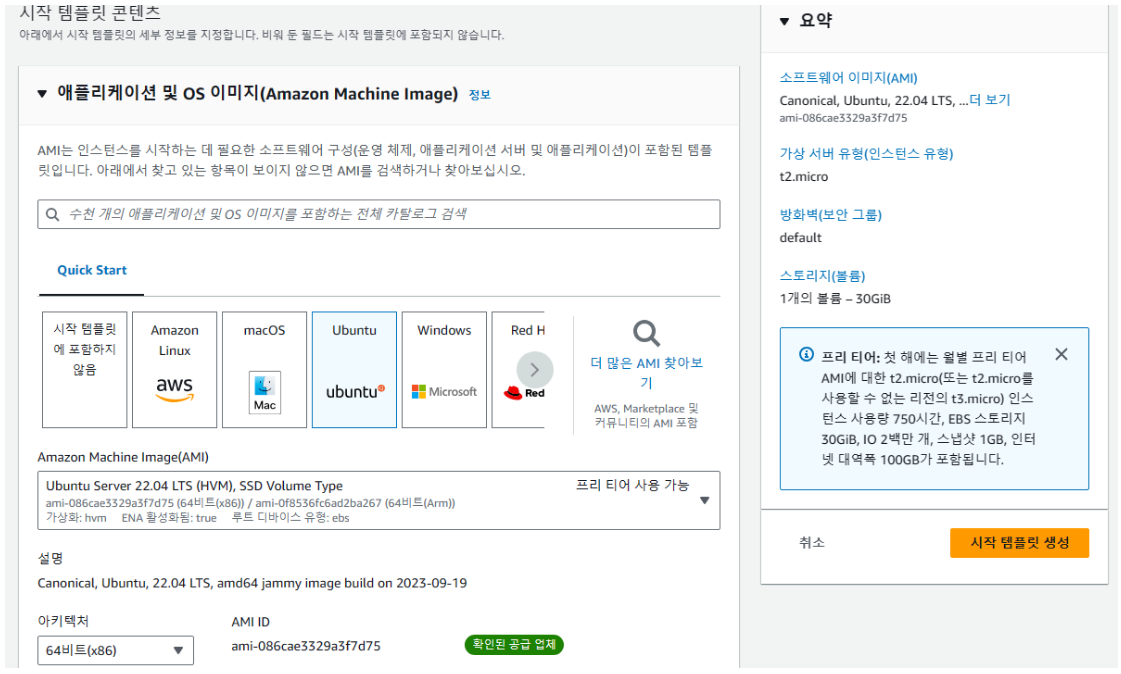Click '프리 티어 사용 가능' label in AMI box
Image resolution: width=1121 pixels, height=674 pixels.
tap(632, 485)
